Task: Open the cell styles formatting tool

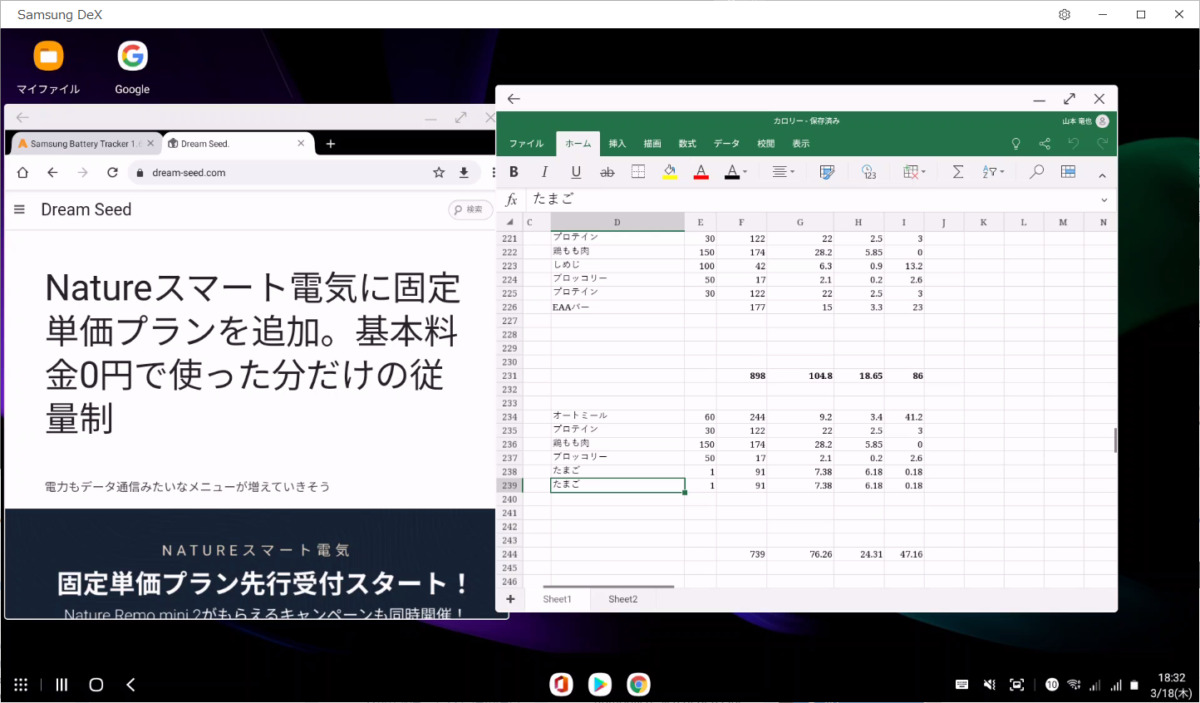Action: click(x=827, y=172)
